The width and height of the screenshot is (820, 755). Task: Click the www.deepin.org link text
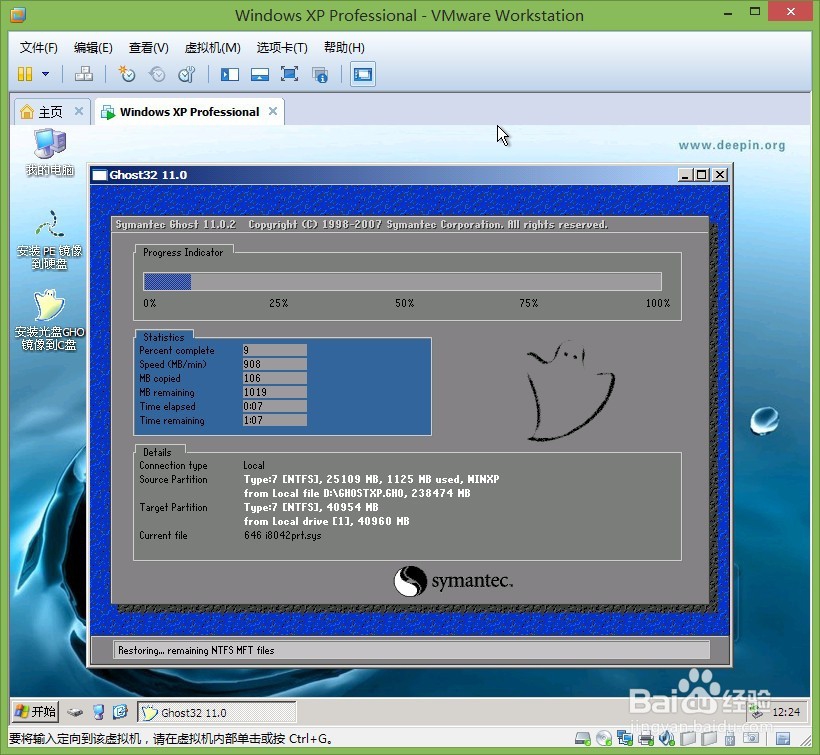732,145
